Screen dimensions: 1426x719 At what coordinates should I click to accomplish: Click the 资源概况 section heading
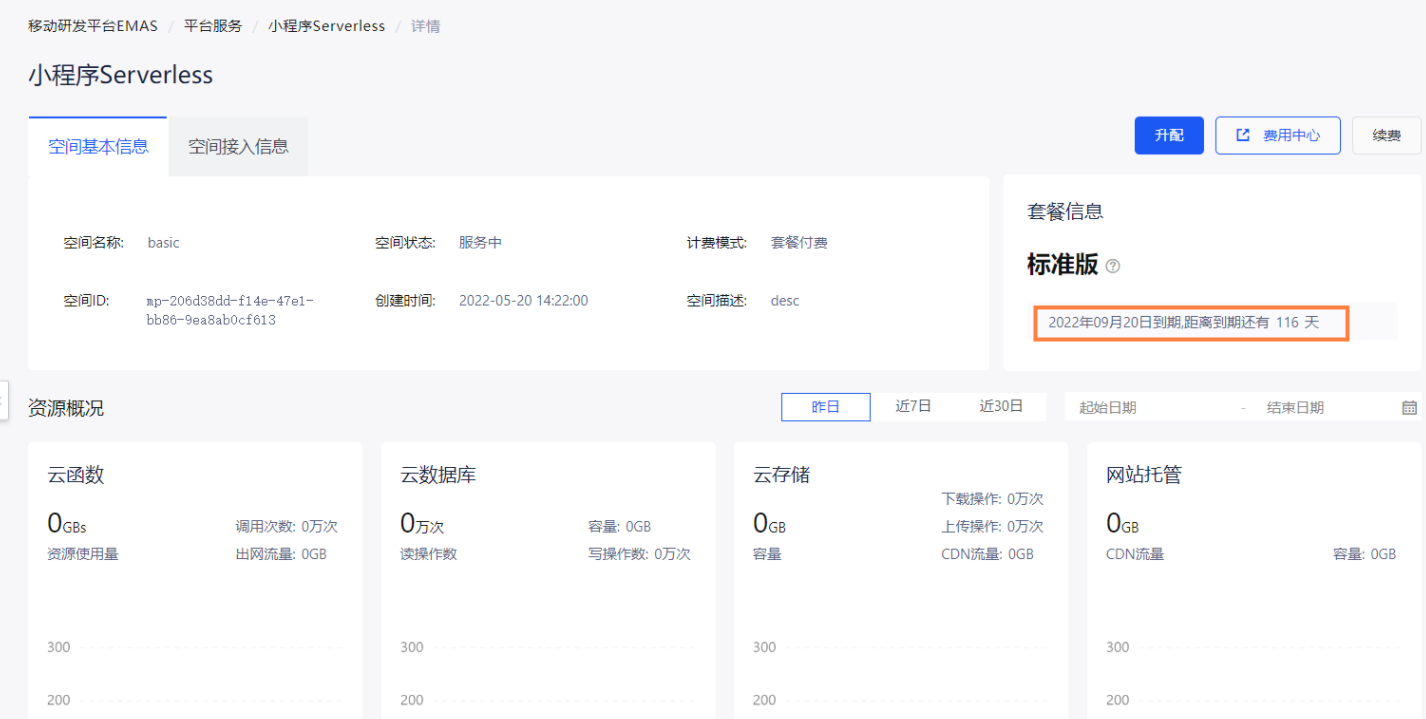pos(66,408)
